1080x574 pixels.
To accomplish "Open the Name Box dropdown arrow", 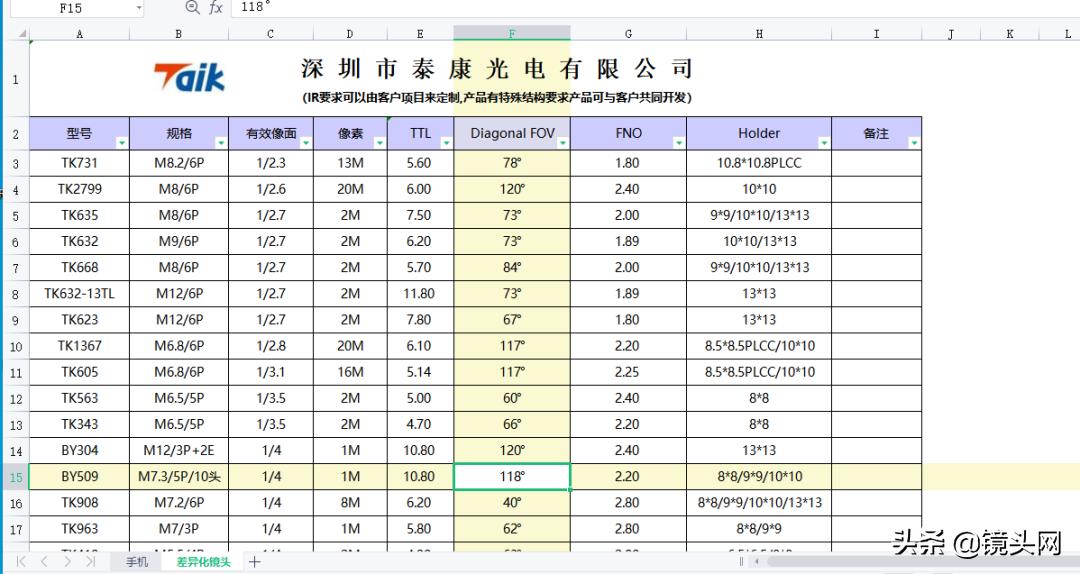I will [139, 8].
